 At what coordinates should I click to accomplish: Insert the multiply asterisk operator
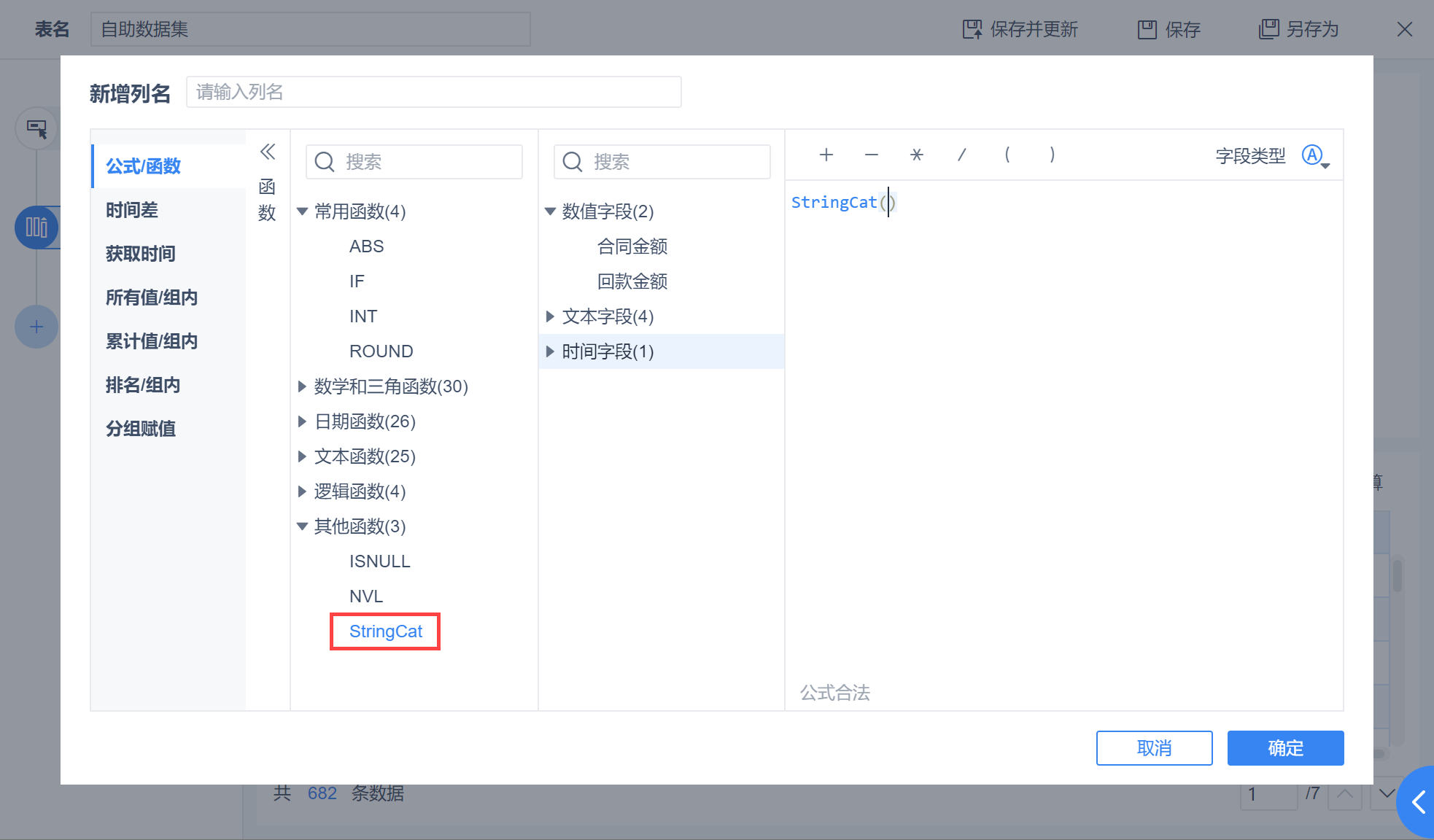click(917, 155)
